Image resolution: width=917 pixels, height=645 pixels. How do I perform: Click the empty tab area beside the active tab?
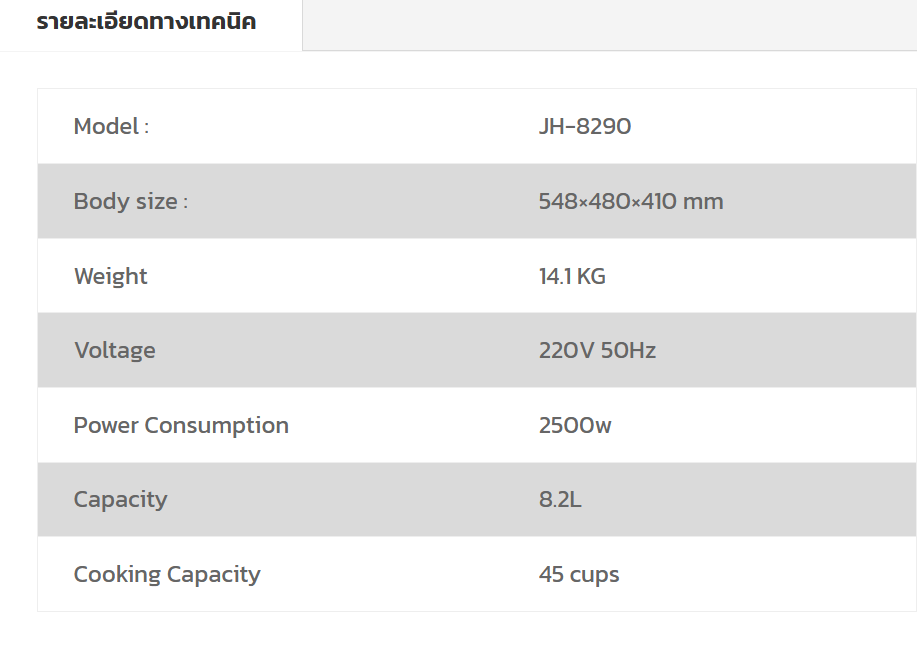point(609,25)
